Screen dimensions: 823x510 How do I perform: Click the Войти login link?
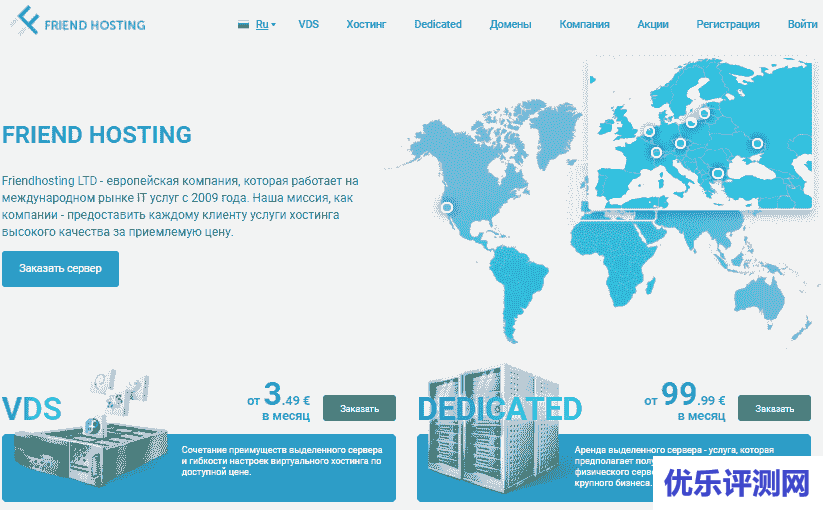click(x=802, y=24)
